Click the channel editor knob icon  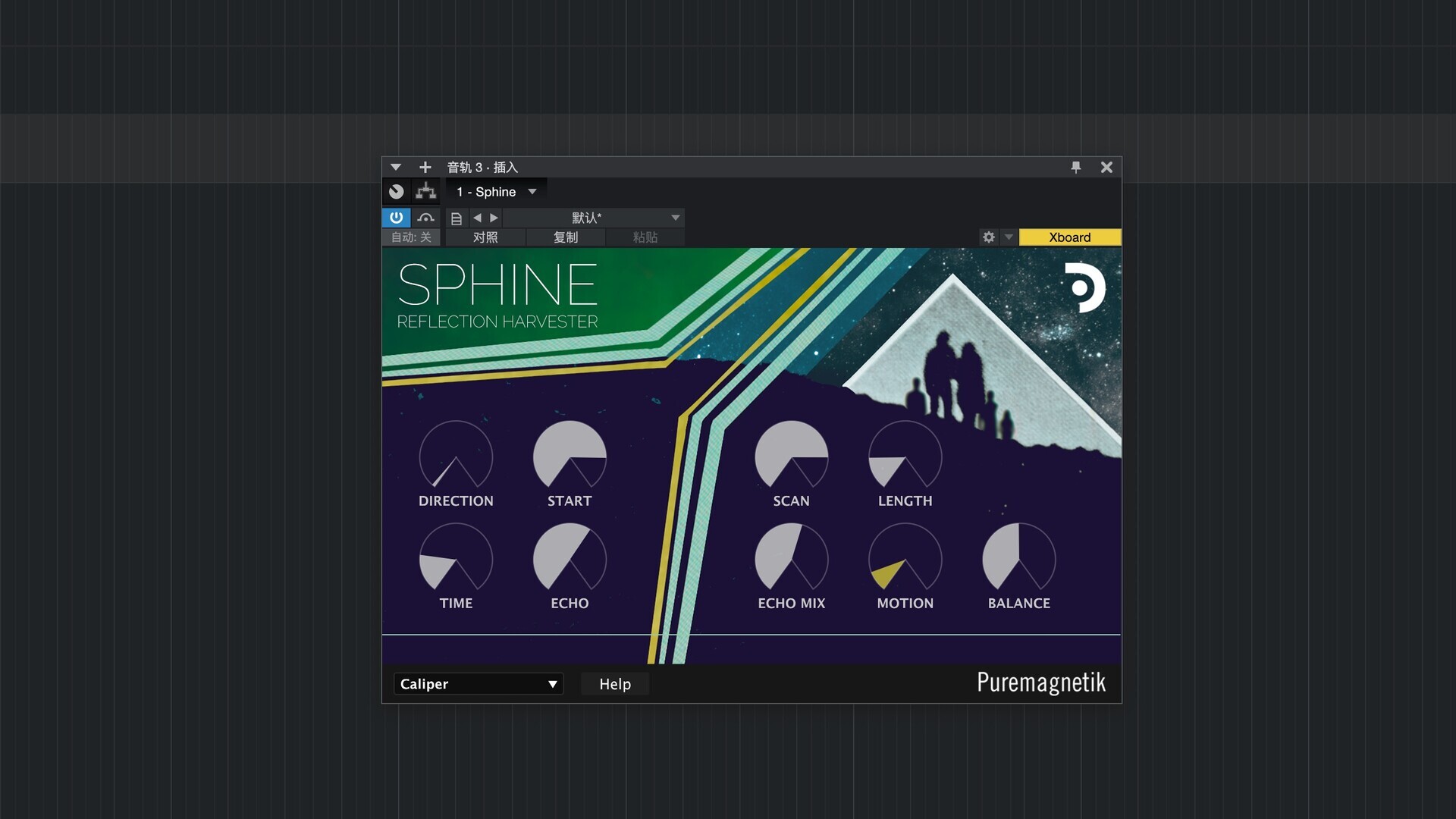(x=396, y=191)
